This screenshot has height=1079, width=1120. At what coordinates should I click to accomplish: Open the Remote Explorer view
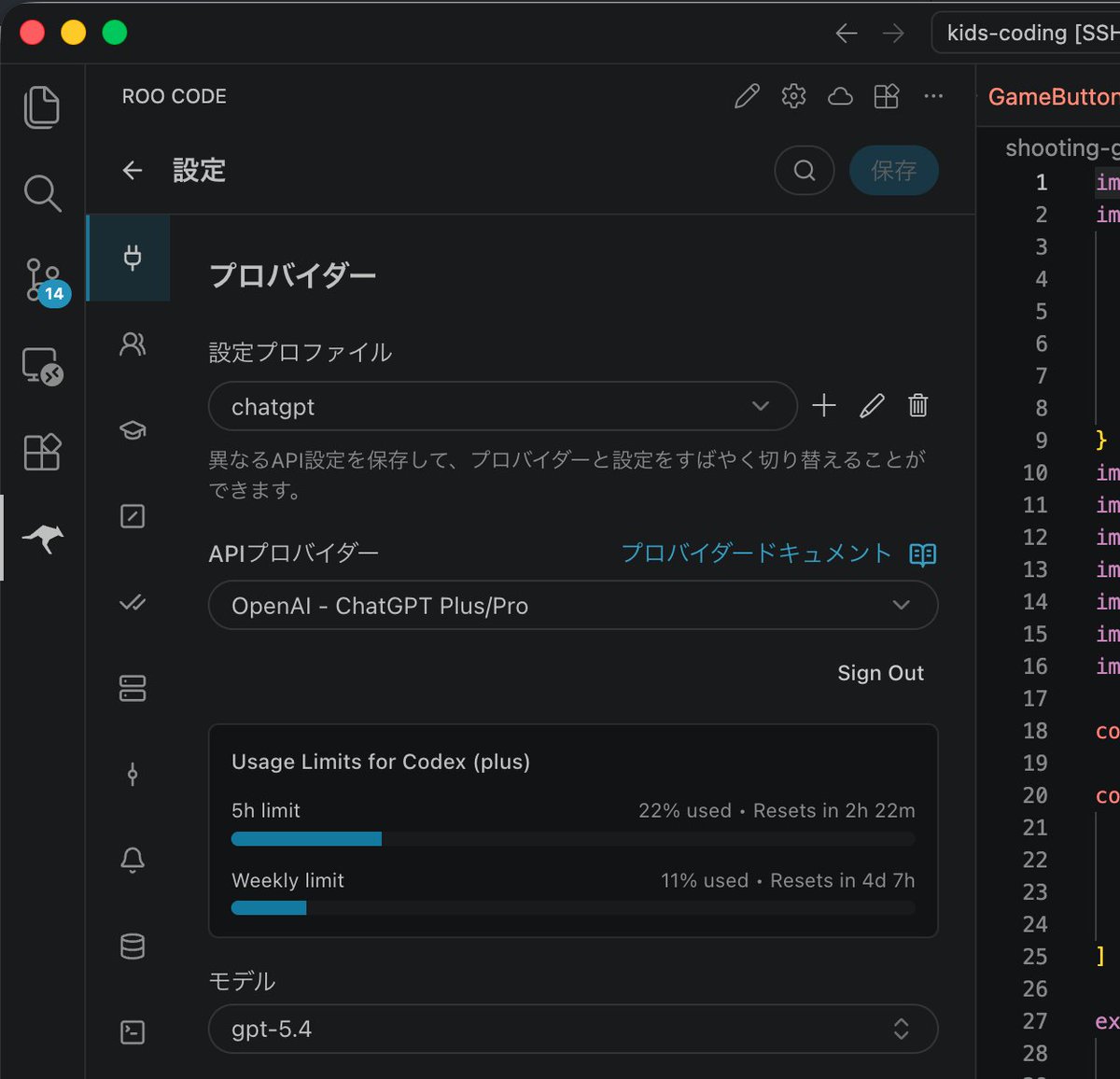(42, 366)
